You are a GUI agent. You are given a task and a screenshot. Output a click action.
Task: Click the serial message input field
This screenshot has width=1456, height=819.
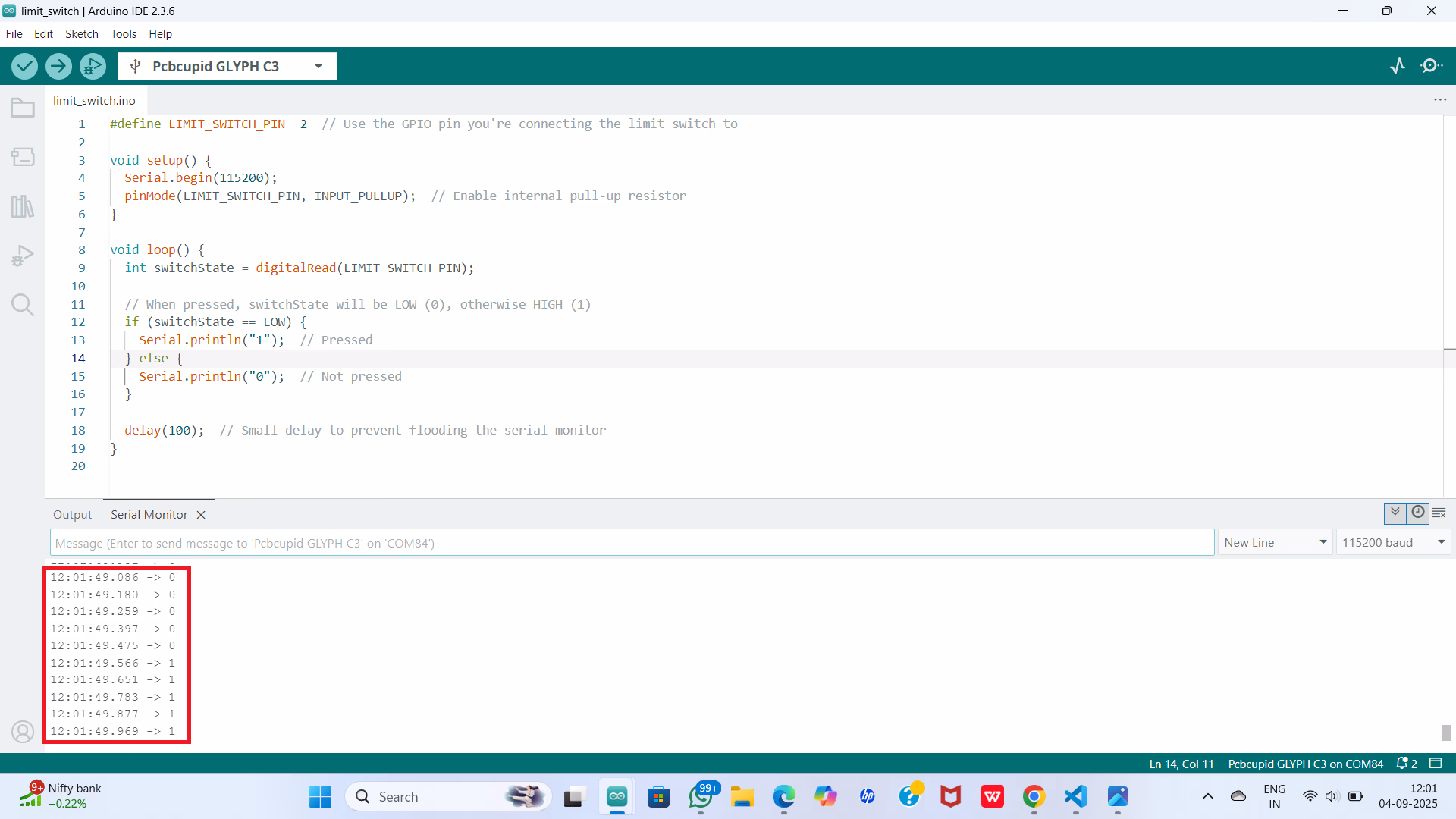tap(631, 543)
